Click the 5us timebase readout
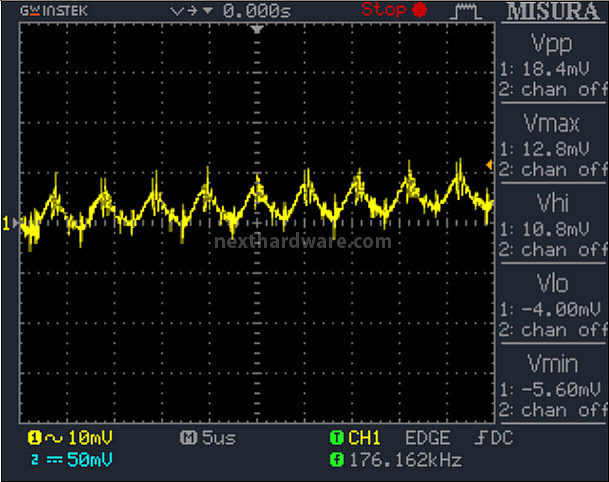609x482 pixels. [219, 438]
